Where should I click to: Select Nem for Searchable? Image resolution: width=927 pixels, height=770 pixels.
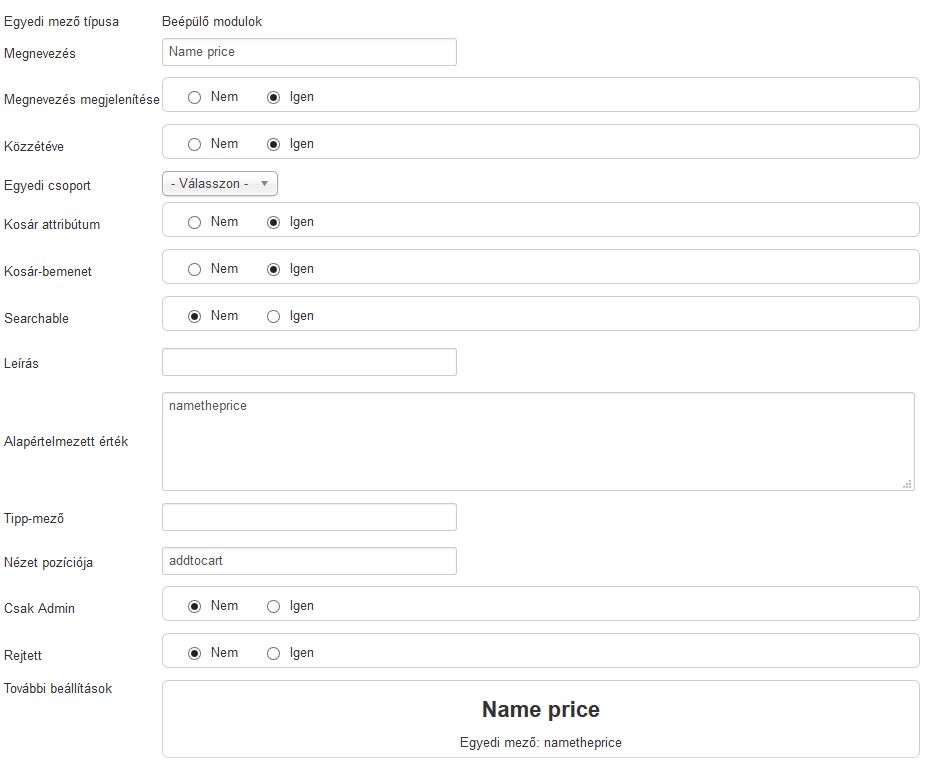(x=195, y=316)
